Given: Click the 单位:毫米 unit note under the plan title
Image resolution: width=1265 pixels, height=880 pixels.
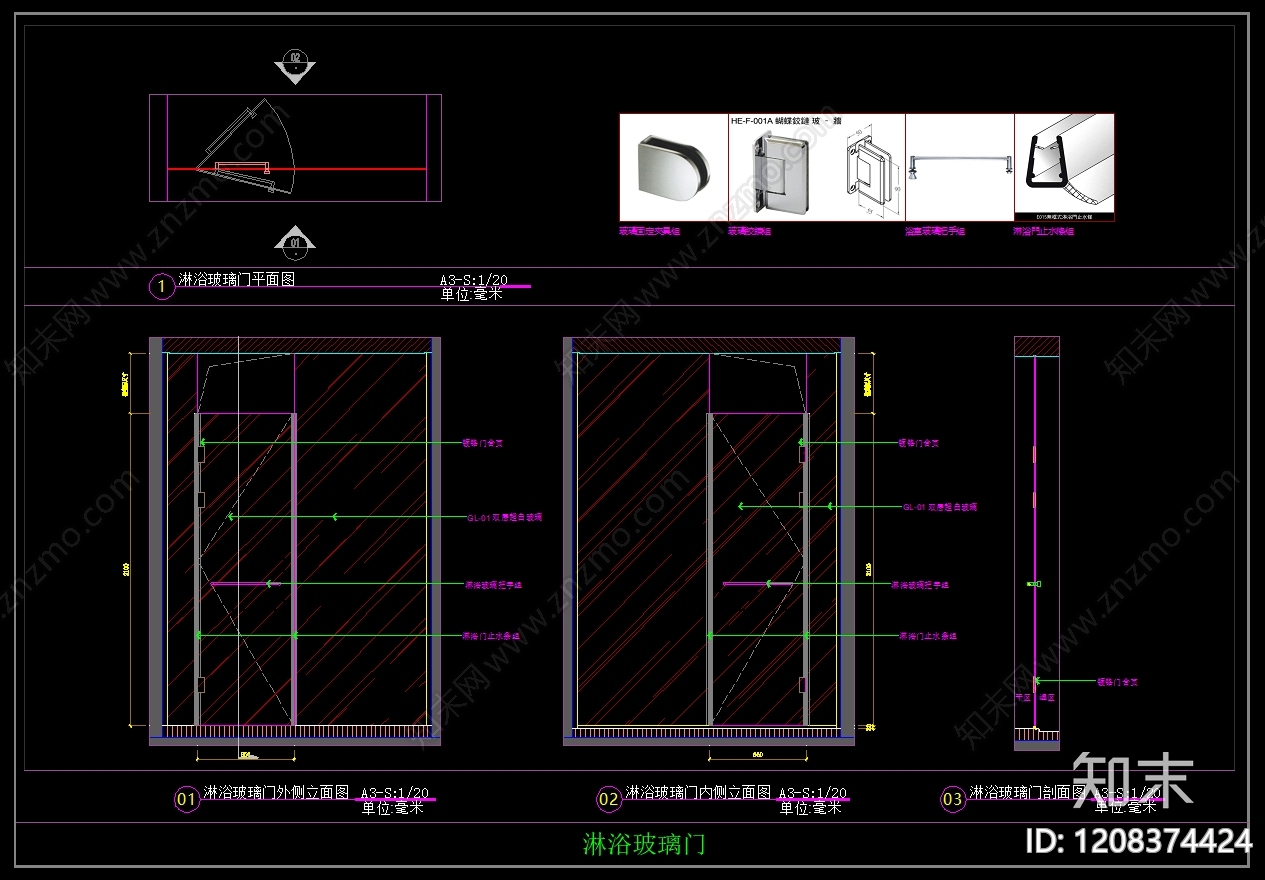Looking at the screenshot, I should 472,294.
